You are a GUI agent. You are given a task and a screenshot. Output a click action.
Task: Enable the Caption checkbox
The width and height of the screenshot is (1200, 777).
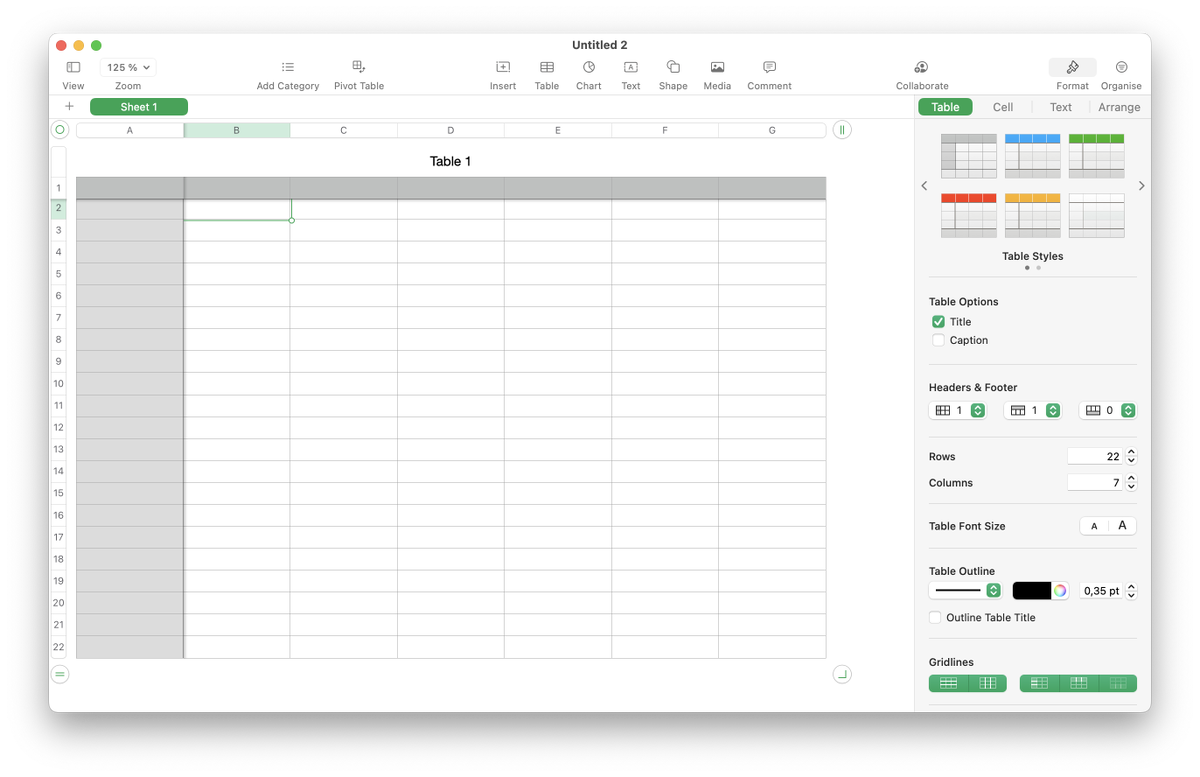coord(938,340)
